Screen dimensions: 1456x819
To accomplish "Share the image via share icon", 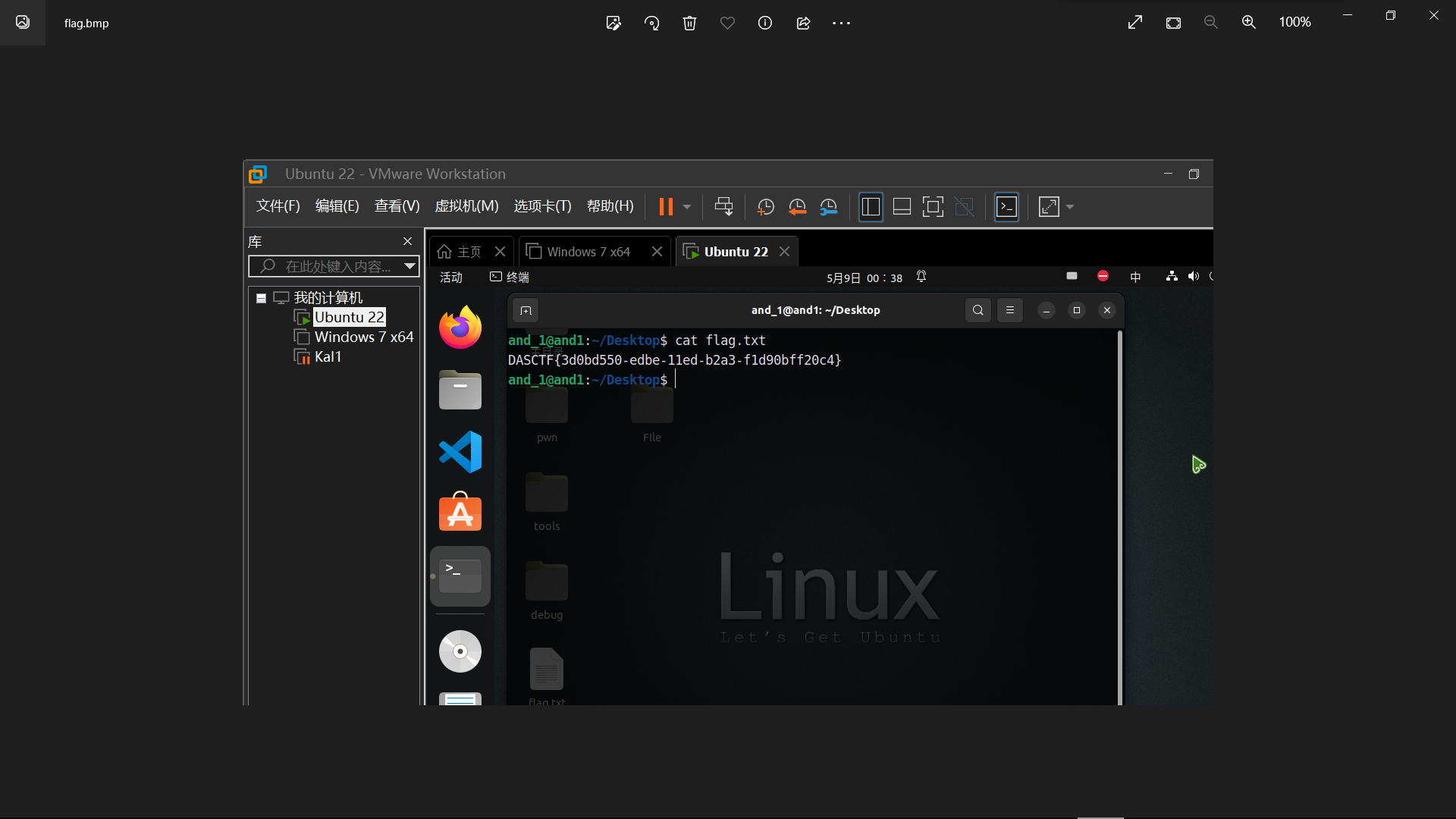I will click(x=803, y=23).
